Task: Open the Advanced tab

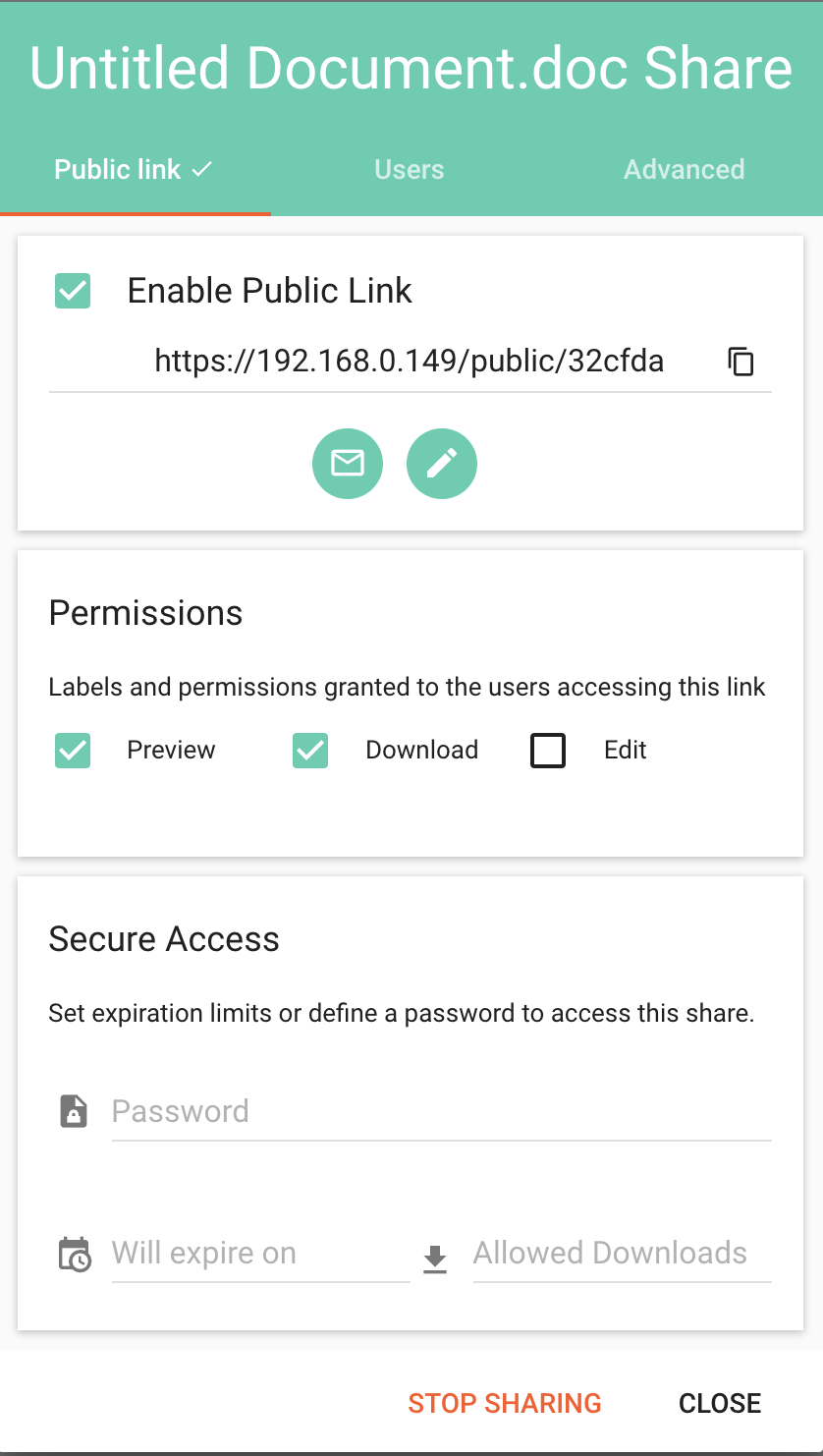Action: click(x=685, y=169)
